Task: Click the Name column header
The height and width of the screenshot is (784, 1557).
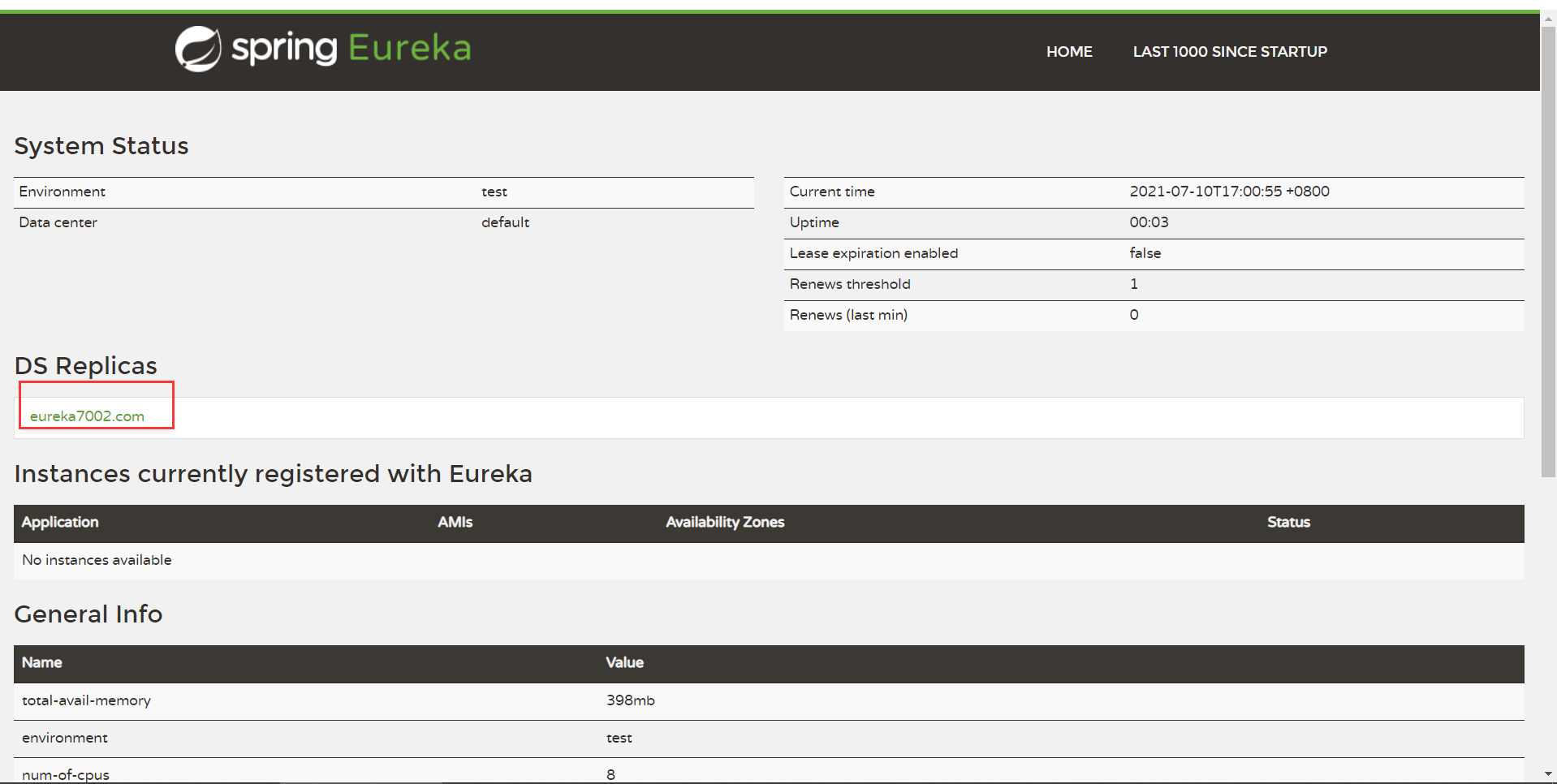Action: (x=42, y=663)
